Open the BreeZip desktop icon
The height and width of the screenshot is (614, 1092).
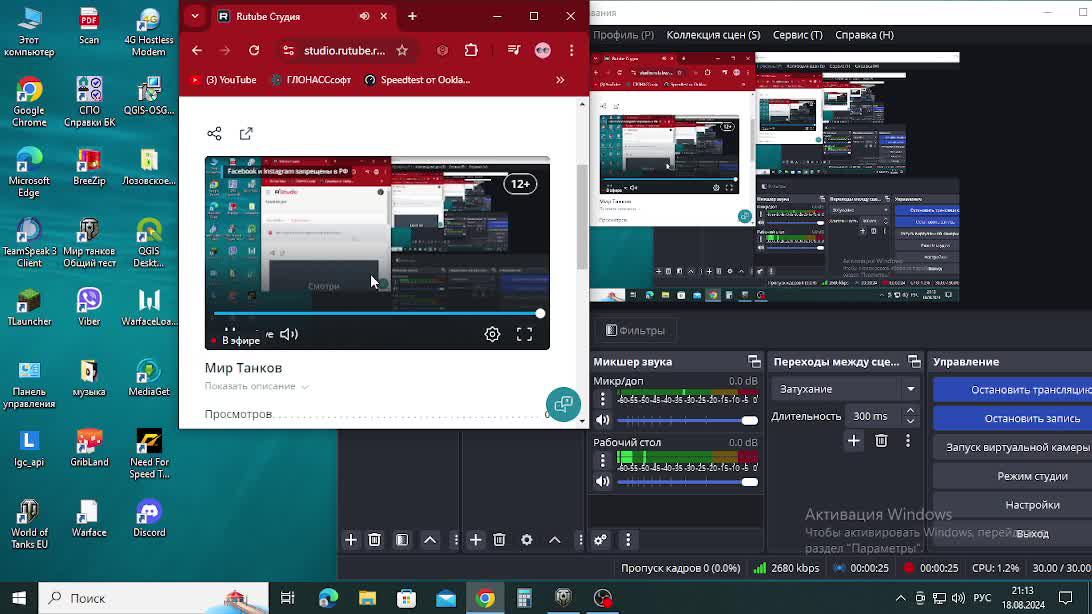tap(89, 166)
